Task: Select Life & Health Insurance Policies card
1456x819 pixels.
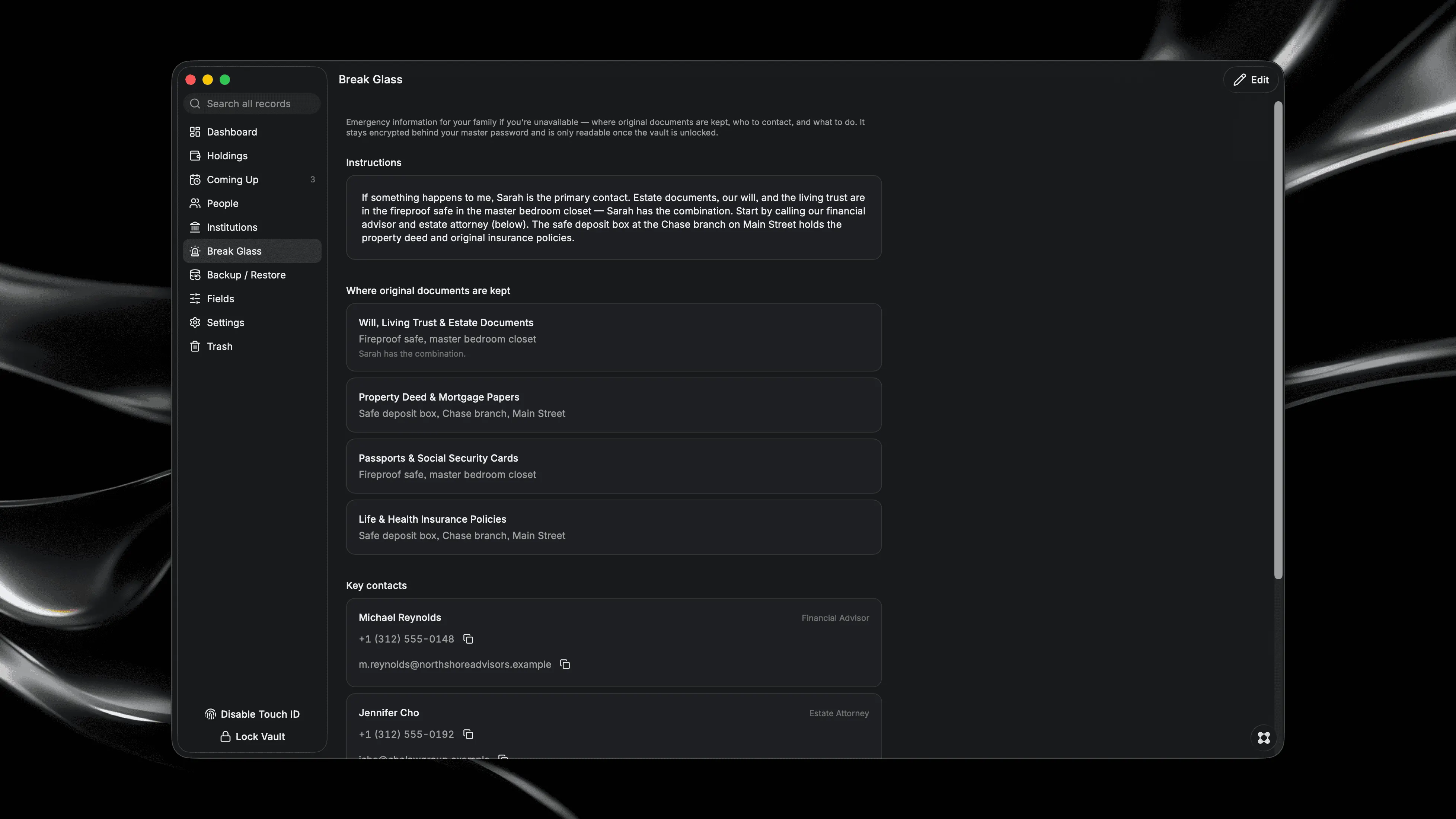Action: 614,528
